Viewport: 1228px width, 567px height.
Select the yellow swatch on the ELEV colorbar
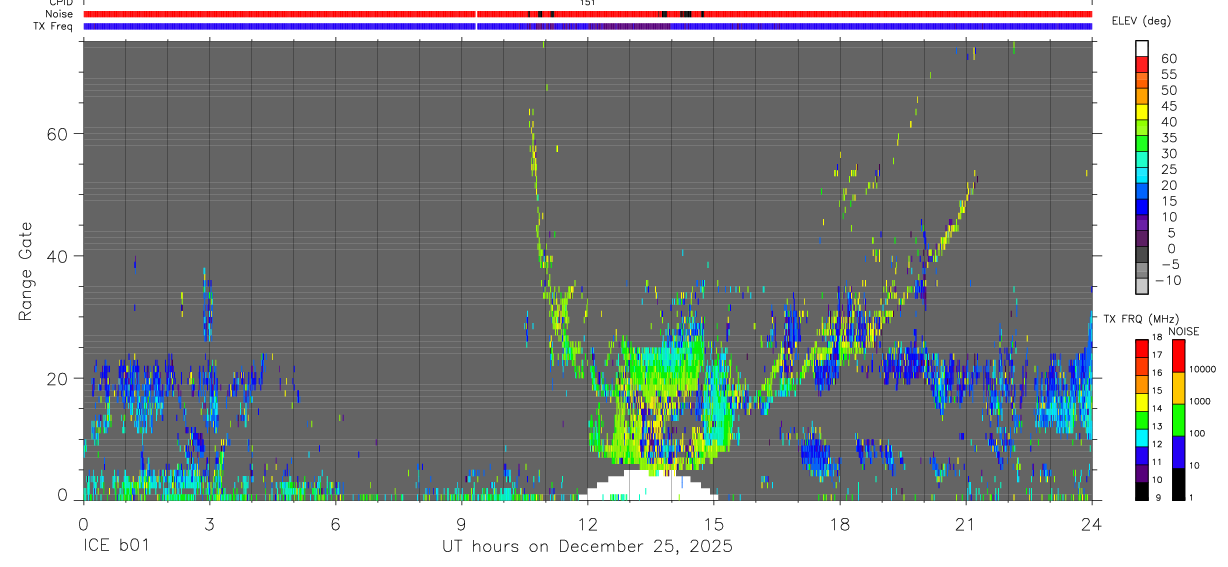1142,110
